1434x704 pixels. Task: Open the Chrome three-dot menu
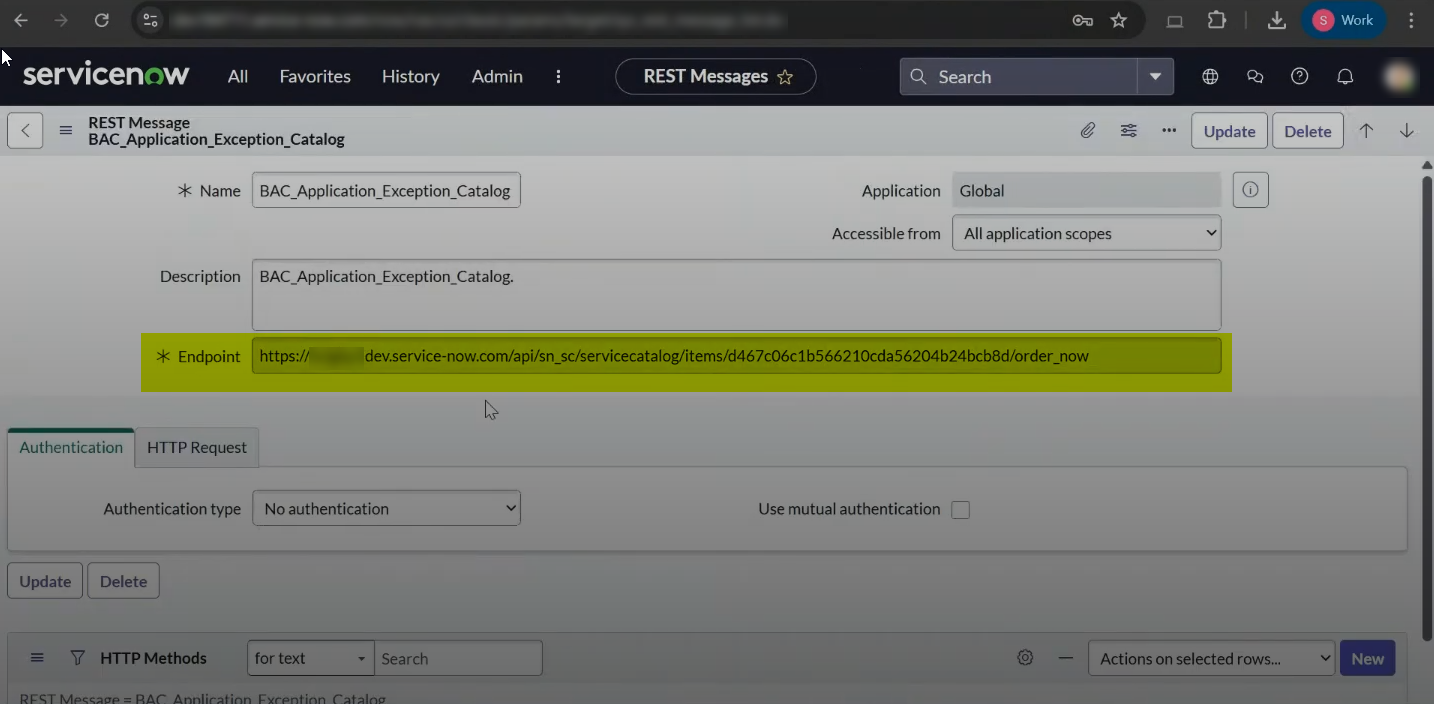pos(1411,20)
